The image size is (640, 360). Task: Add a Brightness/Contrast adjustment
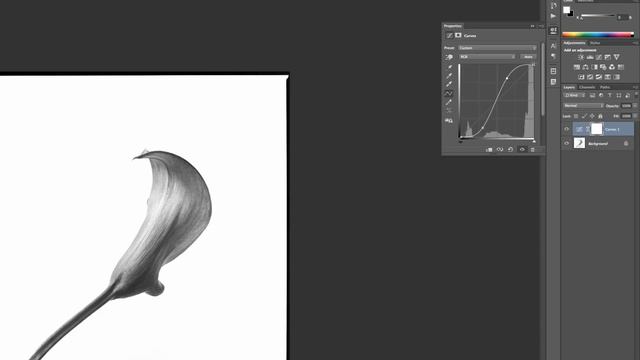point(581,58)
